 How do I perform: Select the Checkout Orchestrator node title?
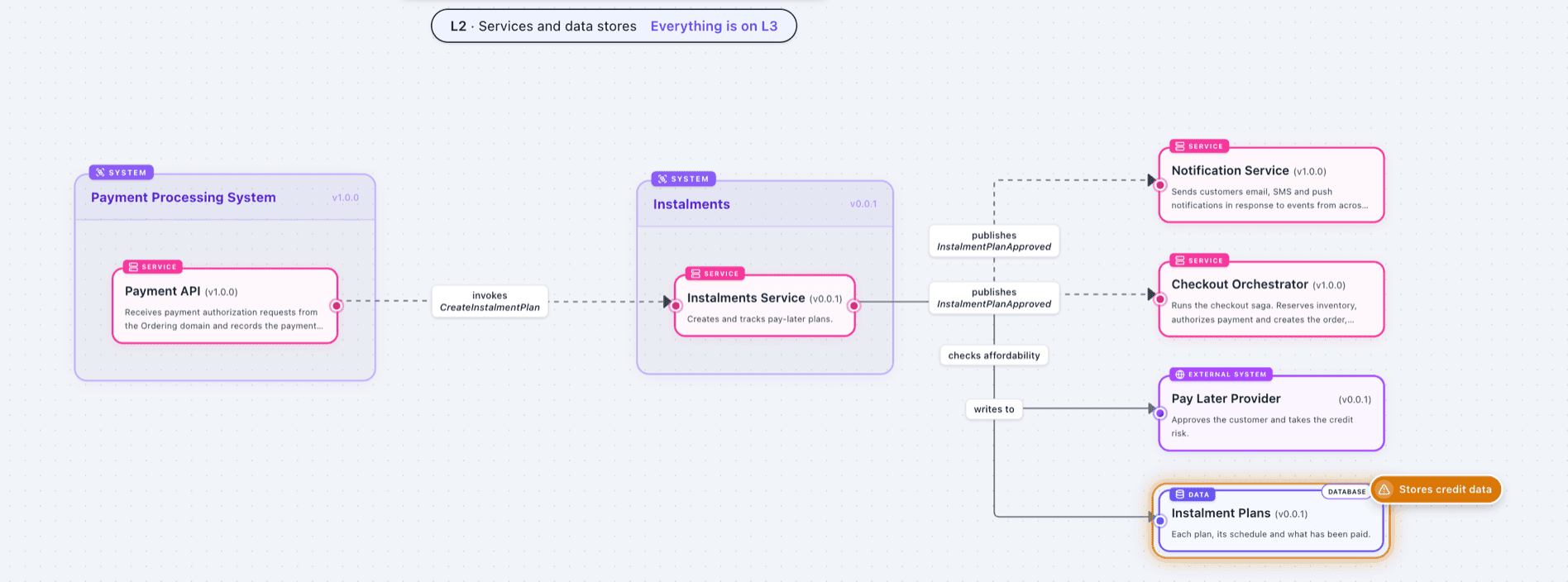1240,284
